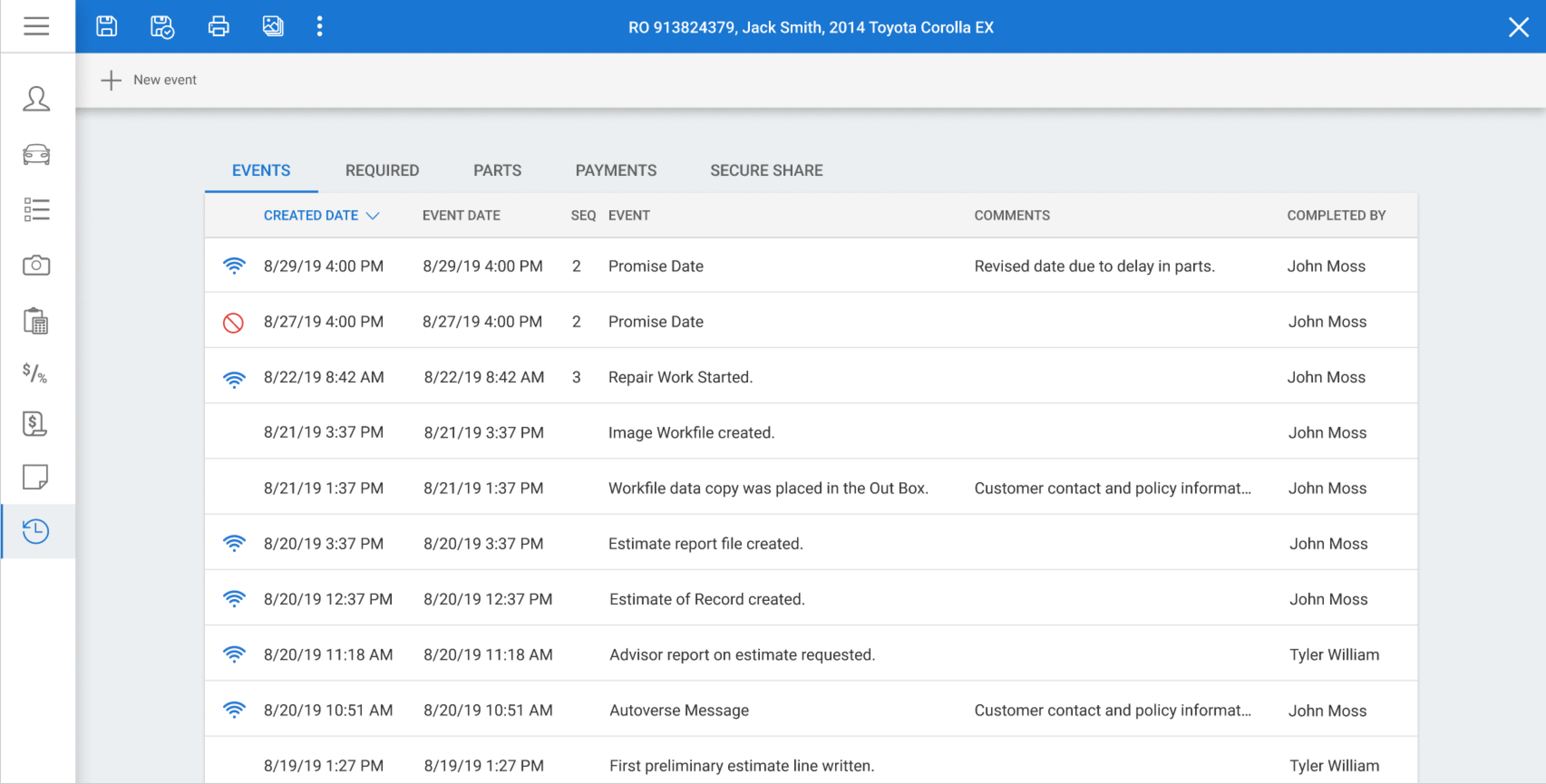Switch to the Required tab

pos(382,170)
